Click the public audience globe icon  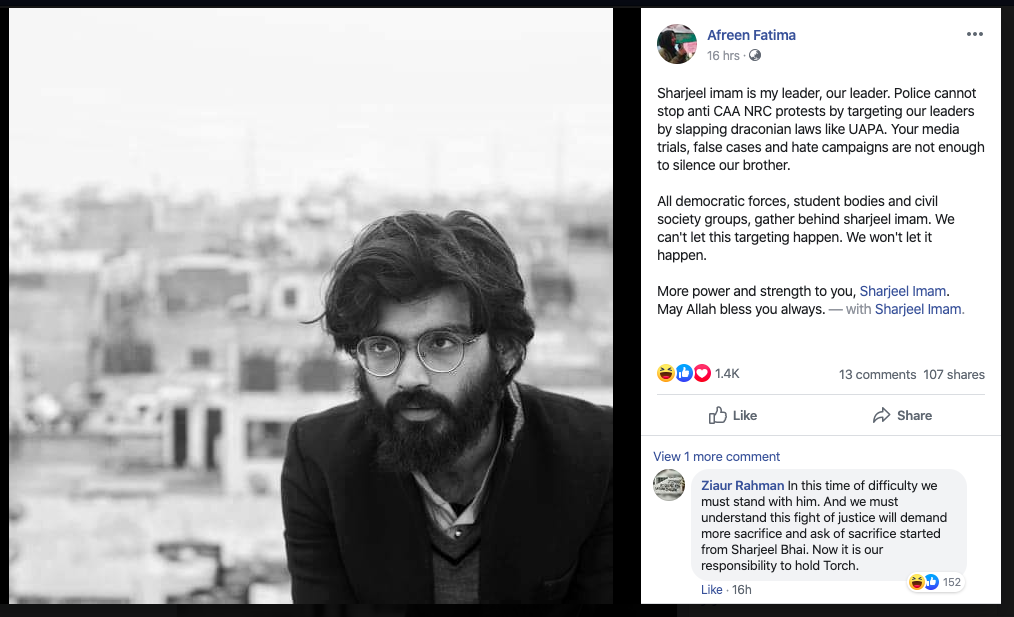click(x=755, y=56)
